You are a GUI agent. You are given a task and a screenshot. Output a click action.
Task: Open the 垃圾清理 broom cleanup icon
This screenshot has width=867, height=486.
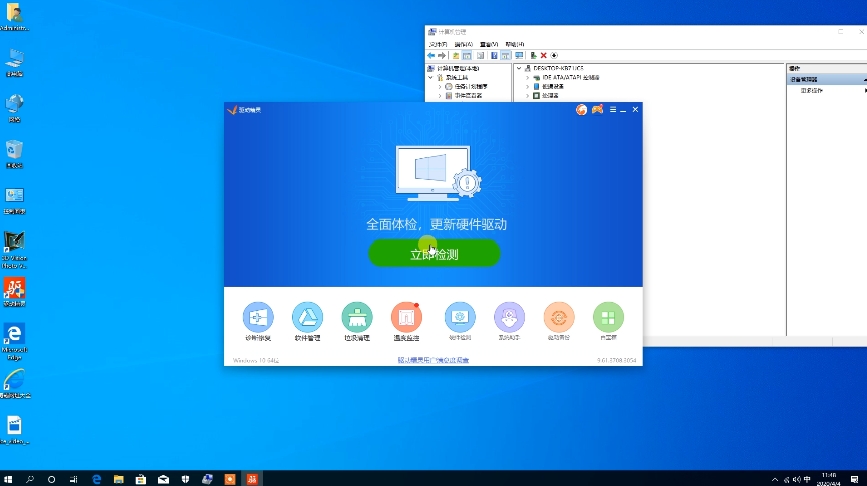point(357,317)
